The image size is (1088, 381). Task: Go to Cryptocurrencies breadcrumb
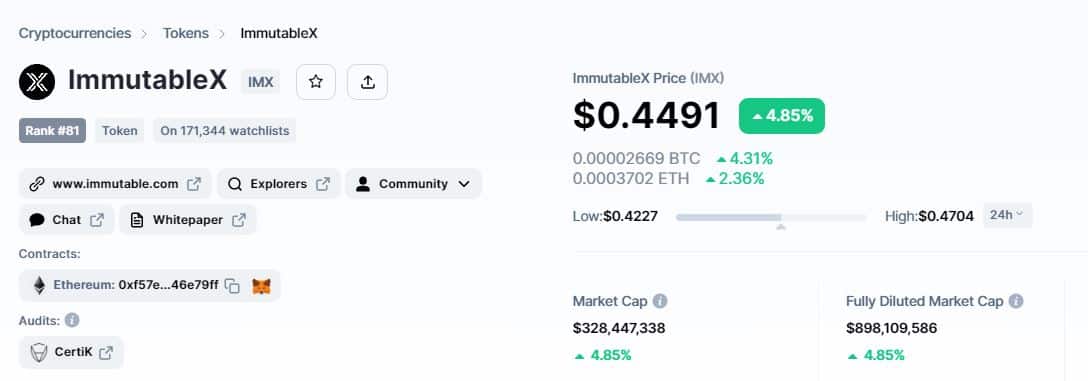click(x=75, y=33)
